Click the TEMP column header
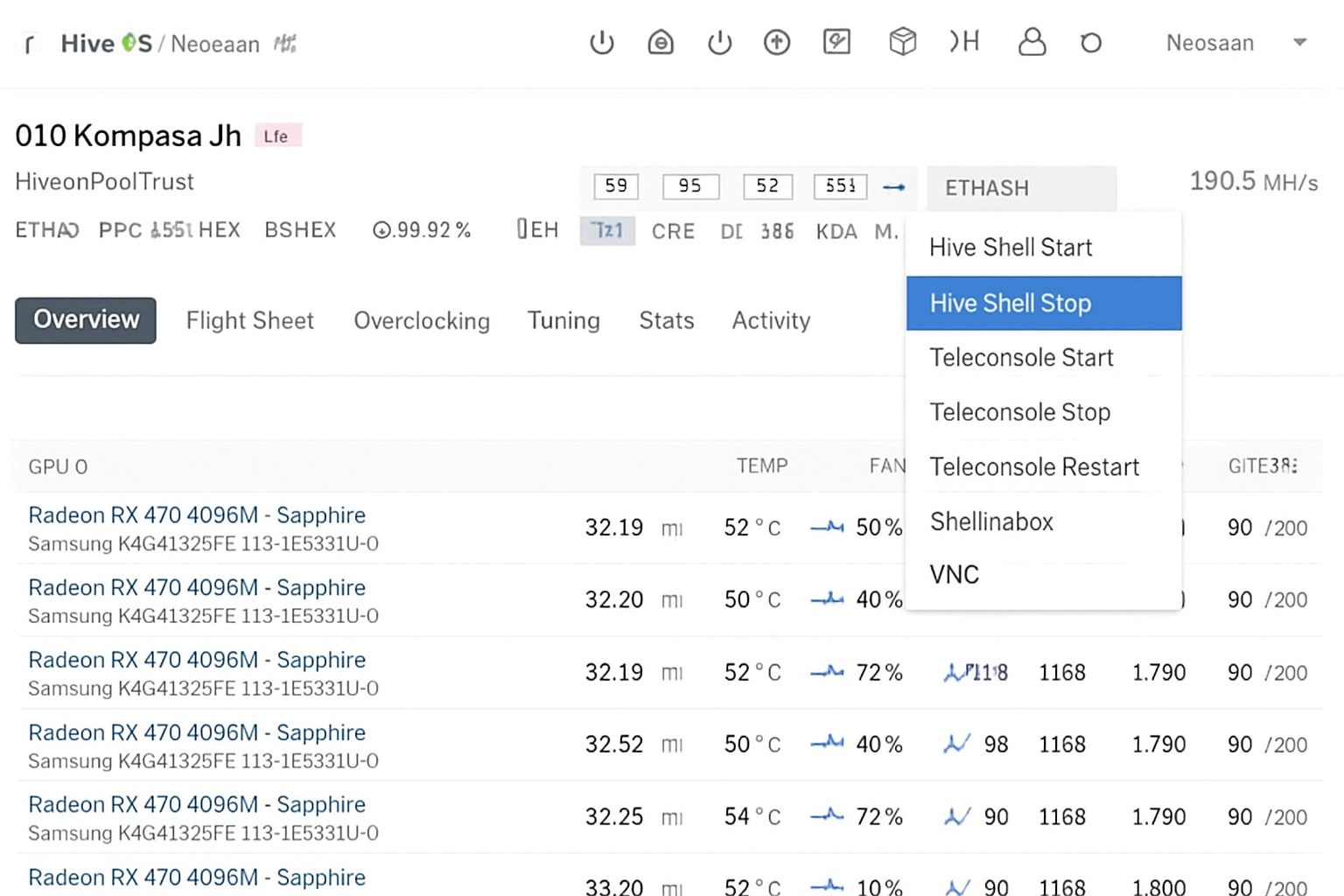Image resolution: width=1344 pixels, height=896 pixels. pyautogui.click(x=762, y=465)
